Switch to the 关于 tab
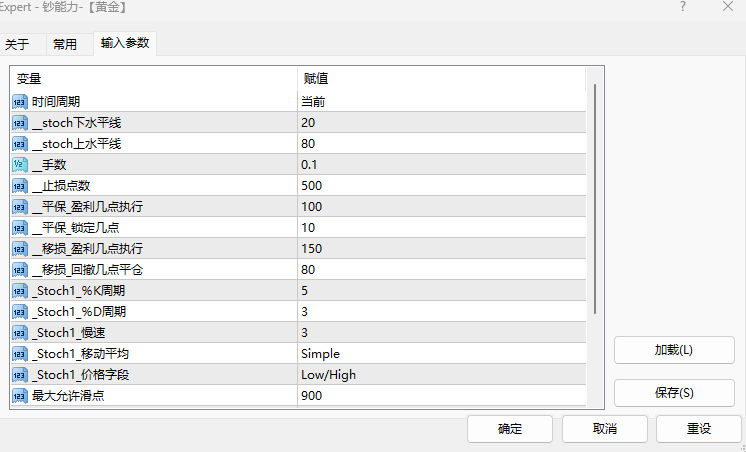This screenshot has height=452, width=746. point(18,44)
